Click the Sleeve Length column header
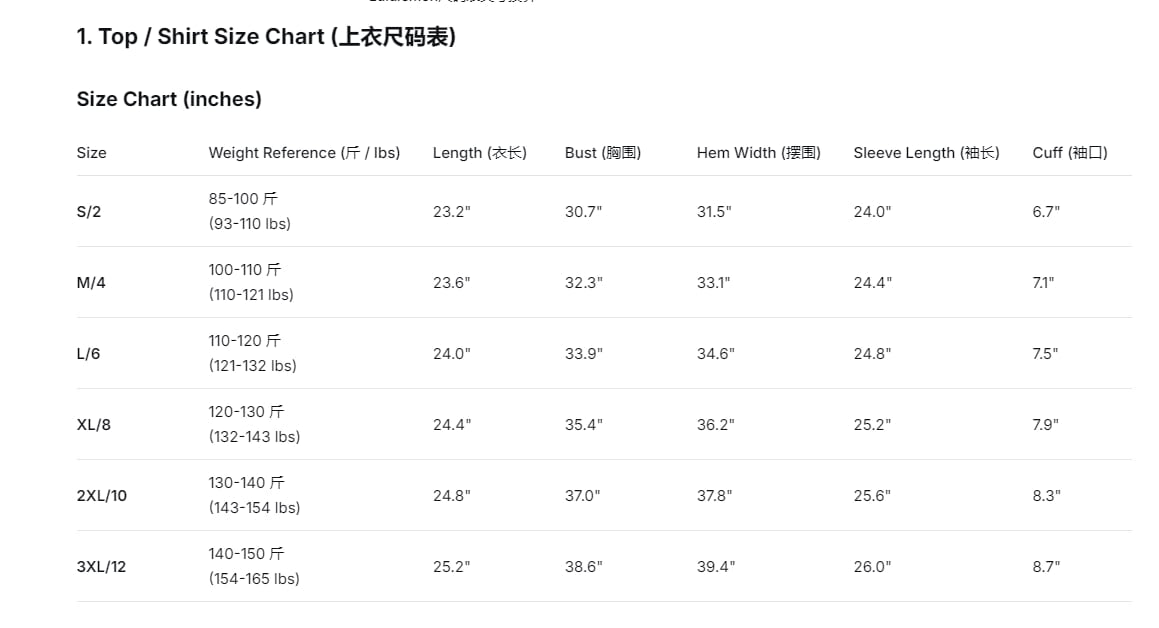This screenshot has width=1159, height=628. pyautogui.click(x=927, y=153)
